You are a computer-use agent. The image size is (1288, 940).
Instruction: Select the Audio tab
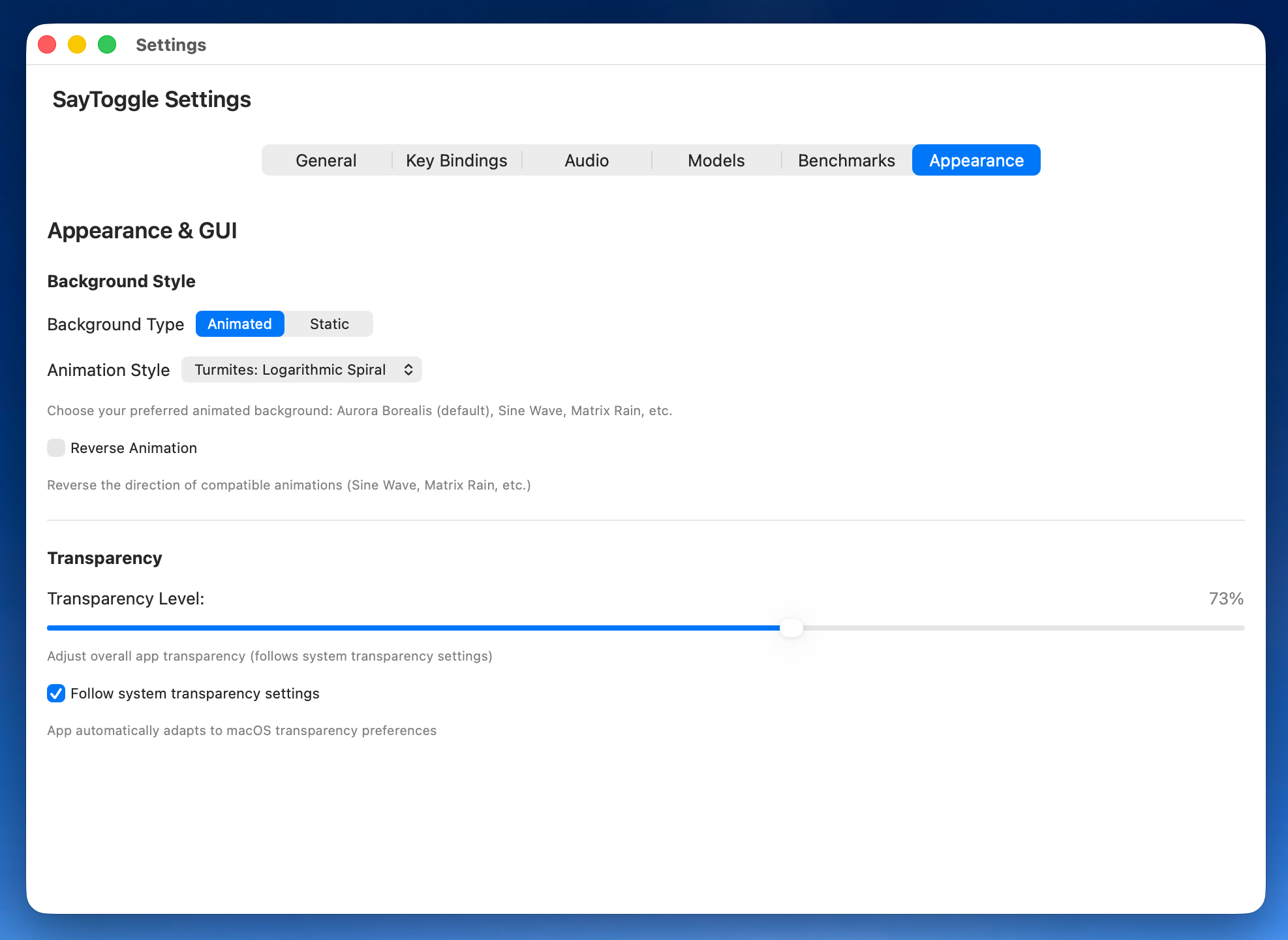coord(586,160)
